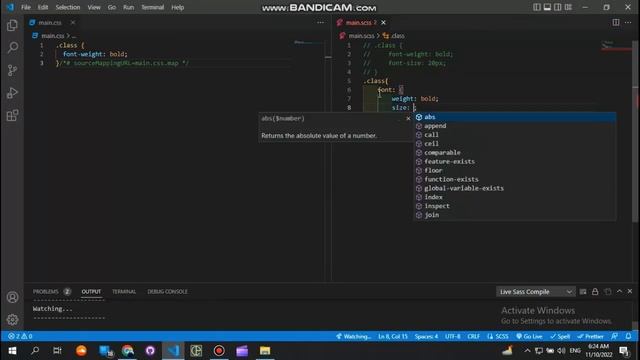This screenshot has height=360, width=640.
Task: Open the Search view in activity bar
Action: coord(12,47)
